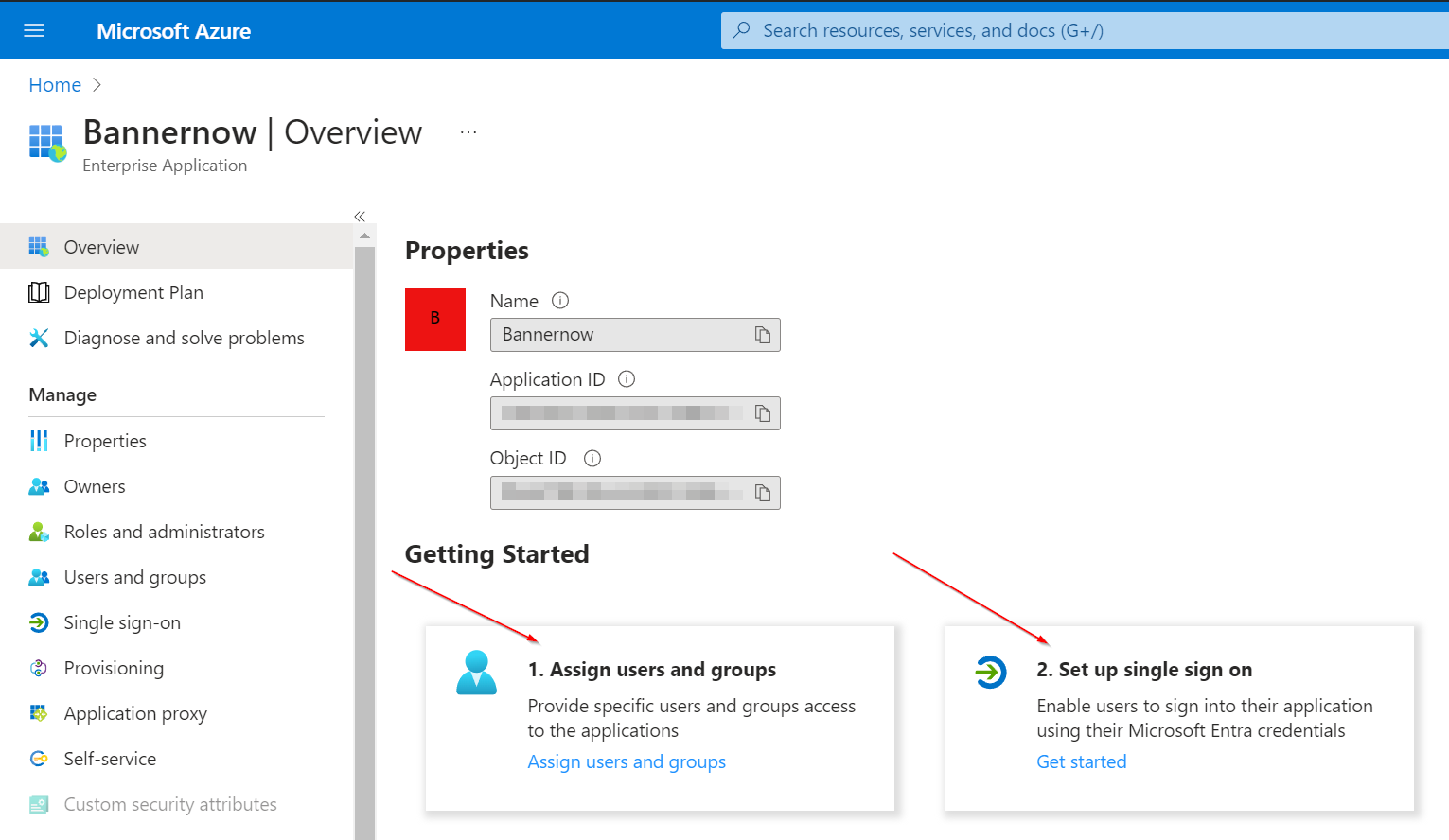Click the Users and groups icon
Viewport: 1449px width, 840px height.
(39, 577)
